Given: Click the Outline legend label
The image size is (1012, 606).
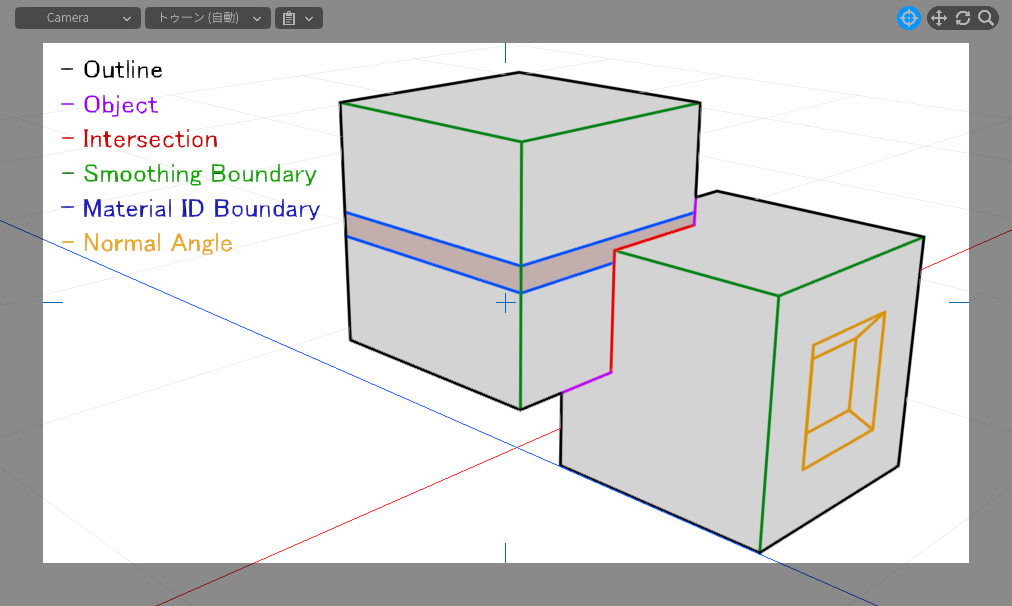Looking at the screenshot, I should 122,70.
